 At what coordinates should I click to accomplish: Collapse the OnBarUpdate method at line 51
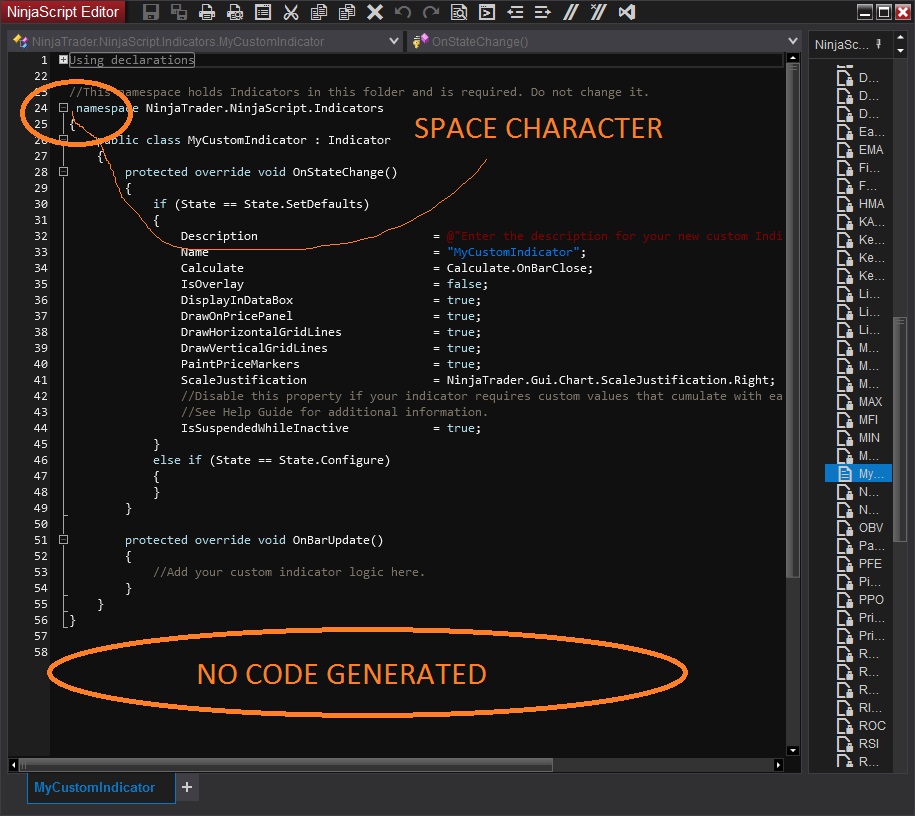tap(63, 540)
